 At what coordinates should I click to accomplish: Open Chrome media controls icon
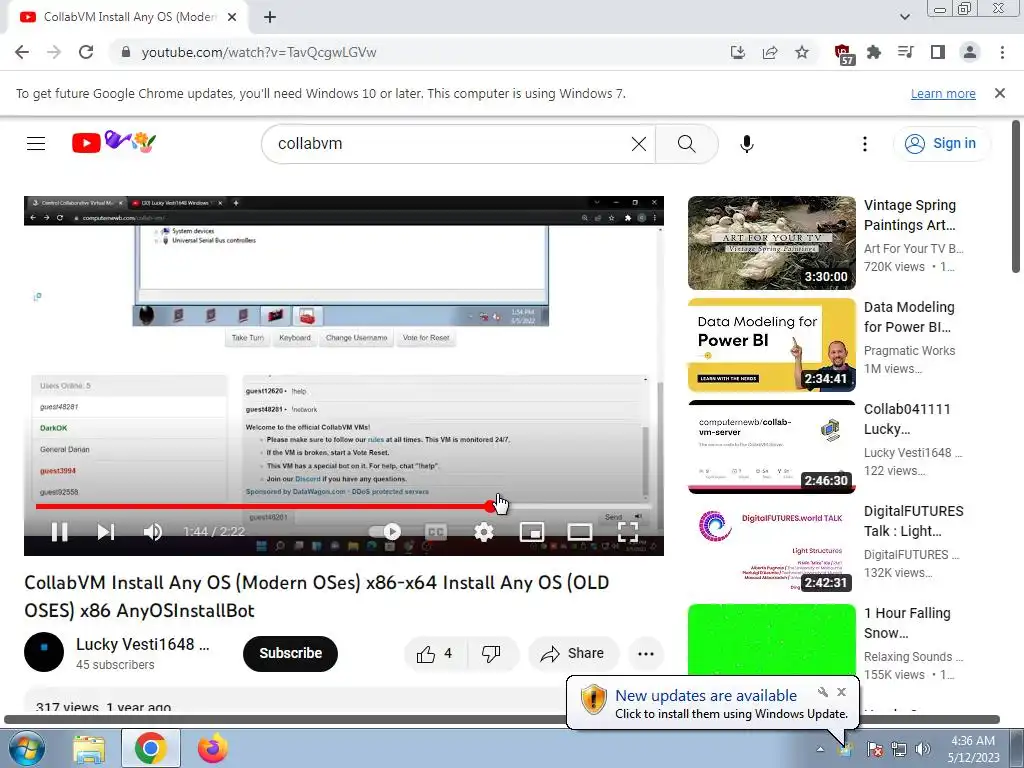click(x=905, y=52)
